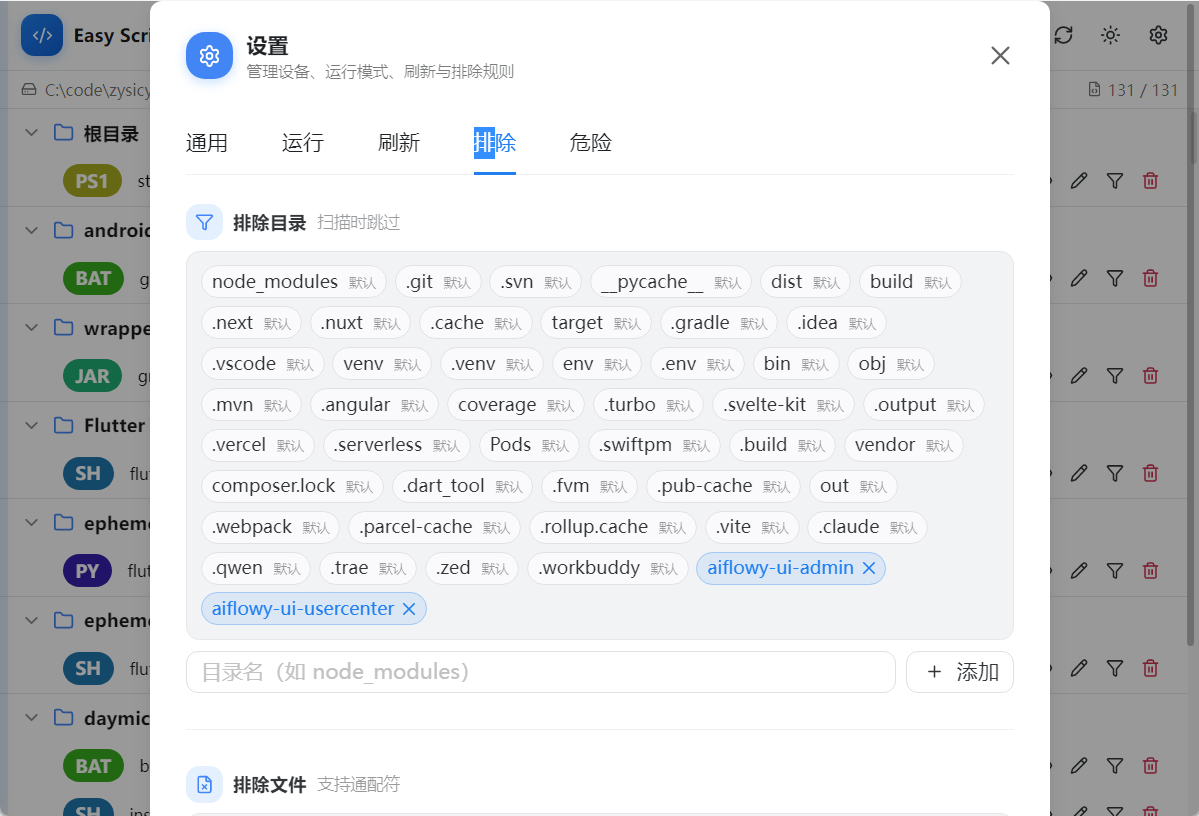The height and width of the screenshot is (816, 1199).
Task: Click the PS1 badge
Action: [x=92, y=181]
